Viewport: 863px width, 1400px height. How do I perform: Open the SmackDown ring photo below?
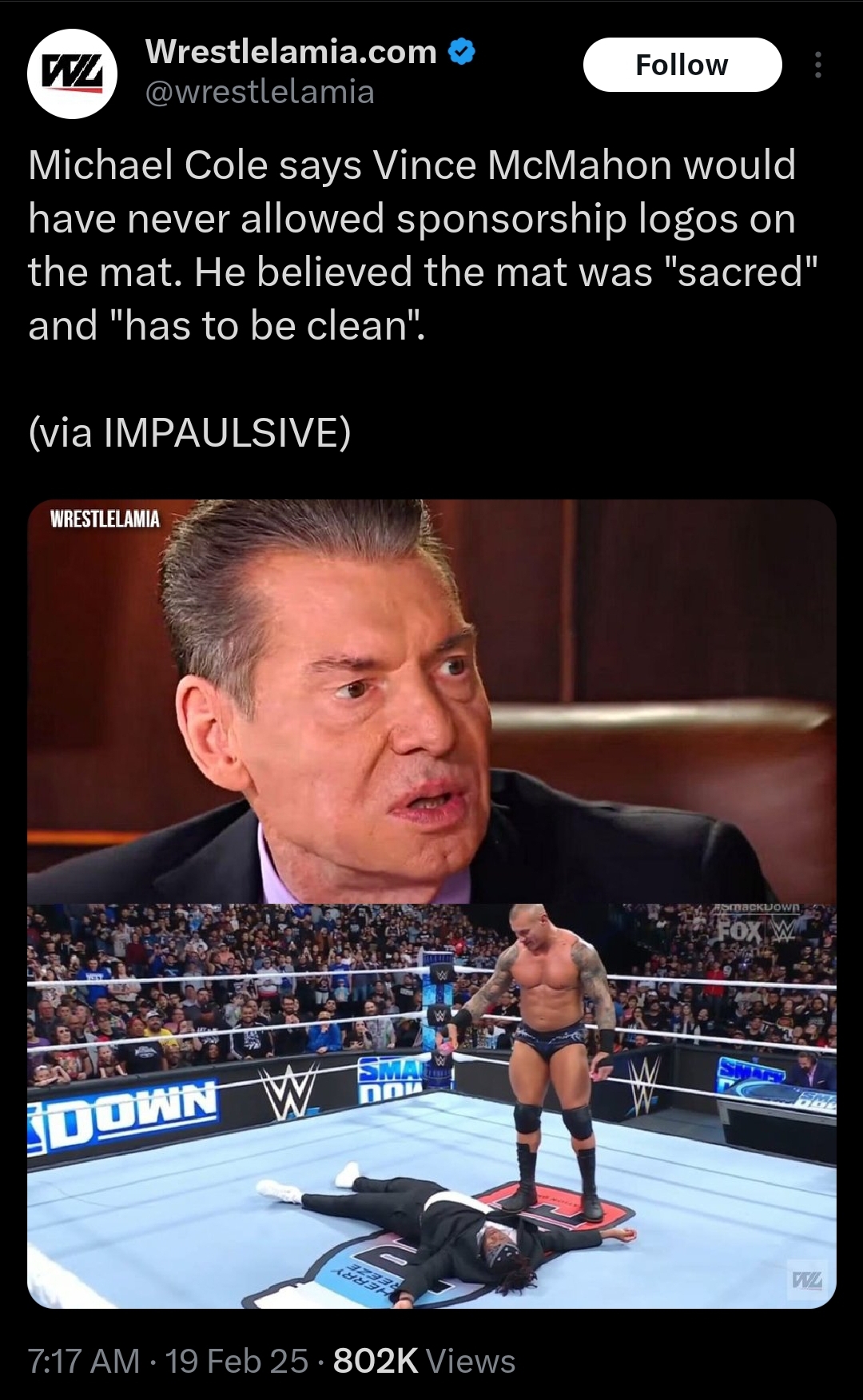click(x=431, y=1106)
